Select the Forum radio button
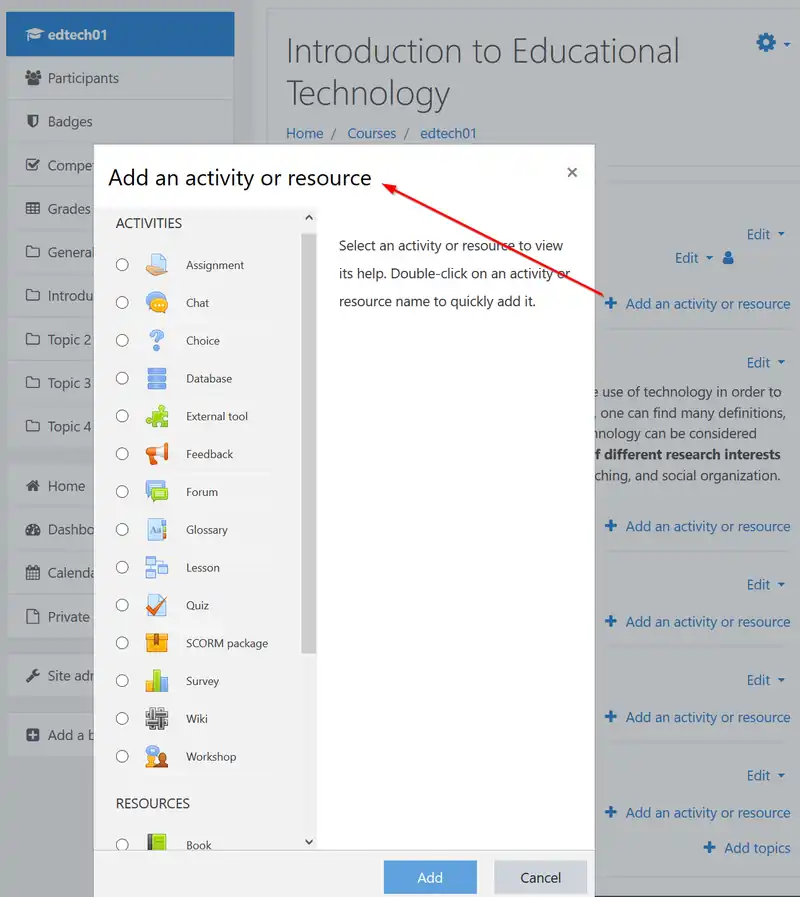800x897 pixels. click(122, 492)
